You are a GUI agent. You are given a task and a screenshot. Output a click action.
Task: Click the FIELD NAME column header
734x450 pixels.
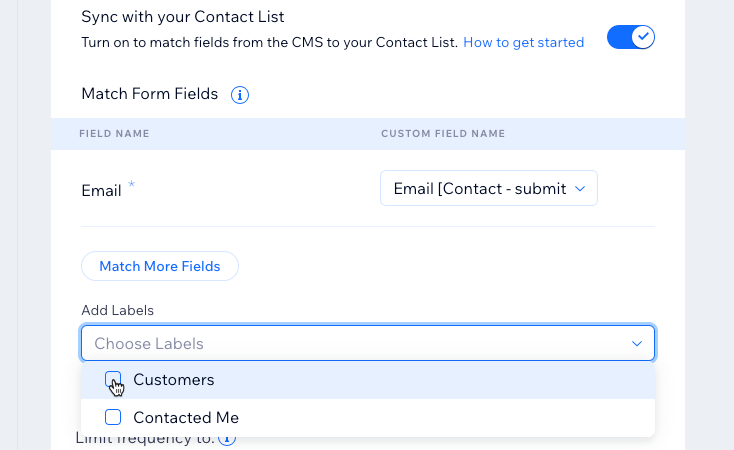click(x=114, y=133)
